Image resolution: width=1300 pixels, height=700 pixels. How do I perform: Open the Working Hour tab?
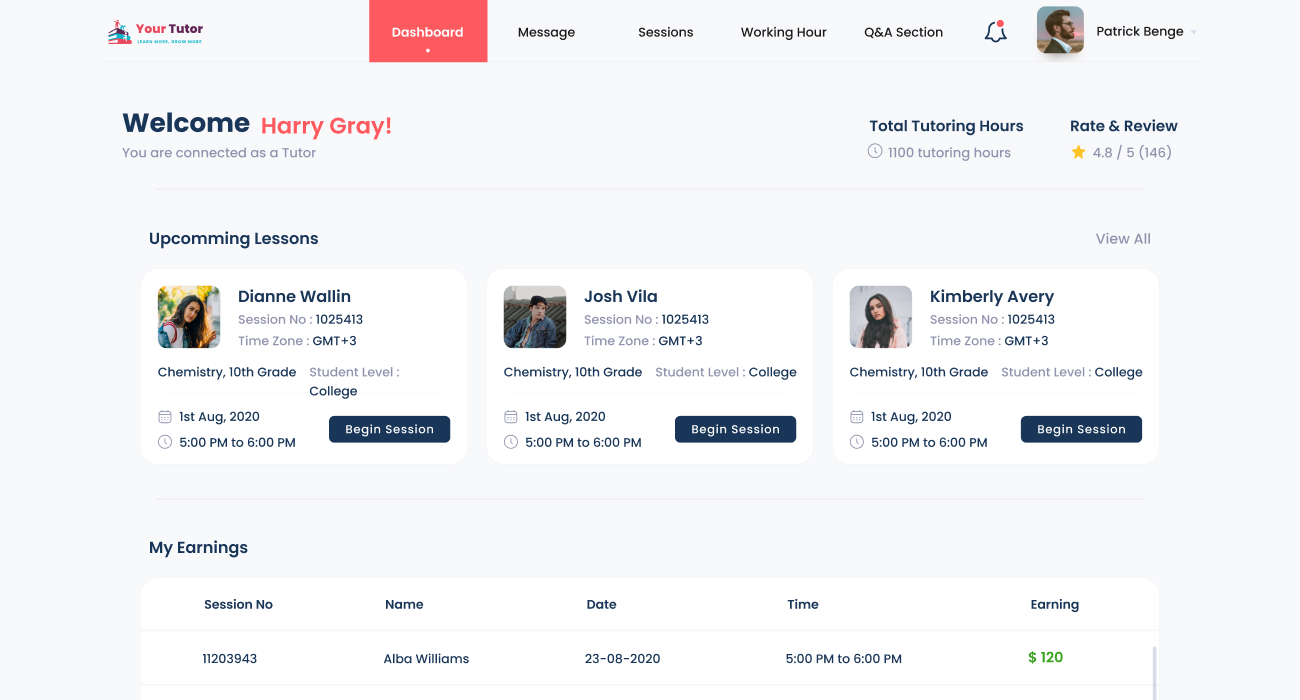(783, 32)
